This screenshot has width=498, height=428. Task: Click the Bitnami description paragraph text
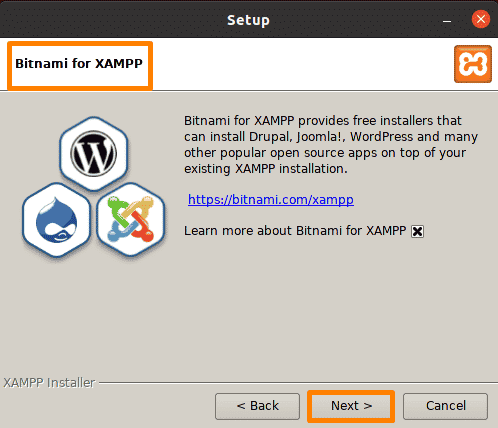[331, 145]
